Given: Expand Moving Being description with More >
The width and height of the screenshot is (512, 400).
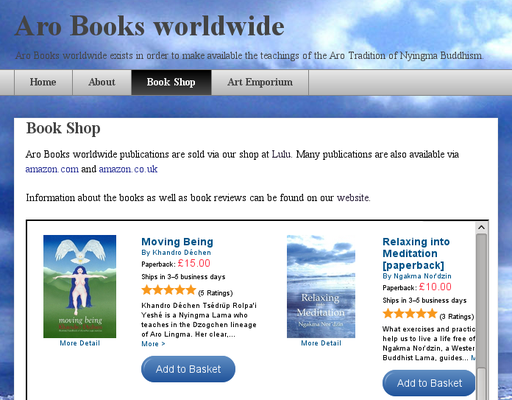Looking at the screenshot, I should 153,344.
